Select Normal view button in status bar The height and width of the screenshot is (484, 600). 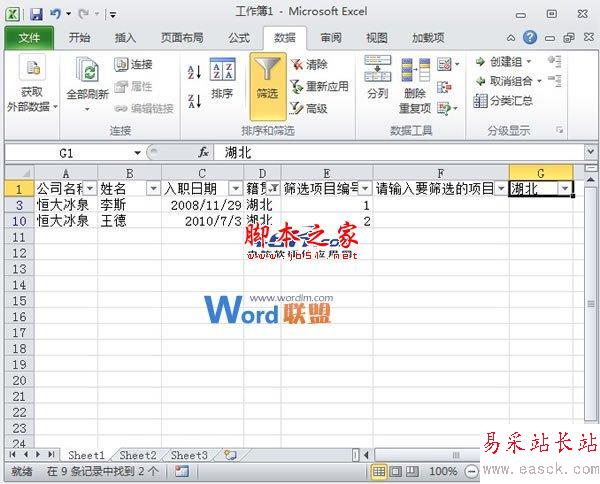point(379,471)
